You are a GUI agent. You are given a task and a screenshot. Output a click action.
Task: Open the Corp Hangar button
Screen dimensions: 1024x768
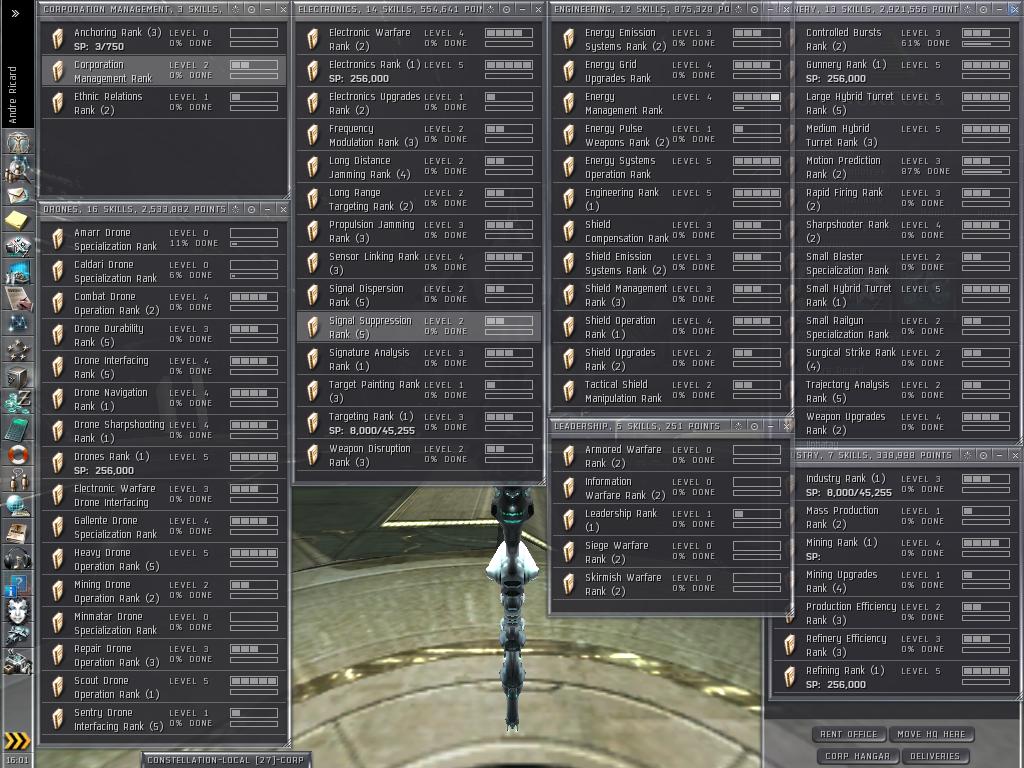point(856,756)
